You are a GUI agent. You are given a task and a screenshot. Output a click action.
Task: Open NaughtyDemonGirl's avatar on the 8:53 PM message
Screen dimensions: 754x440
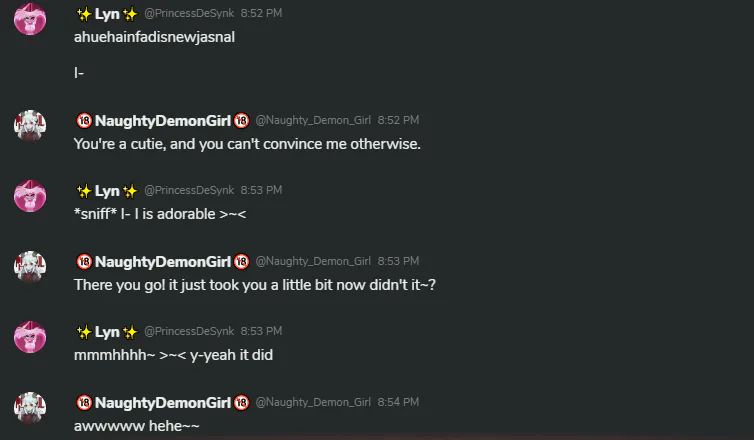coord(30,267)
